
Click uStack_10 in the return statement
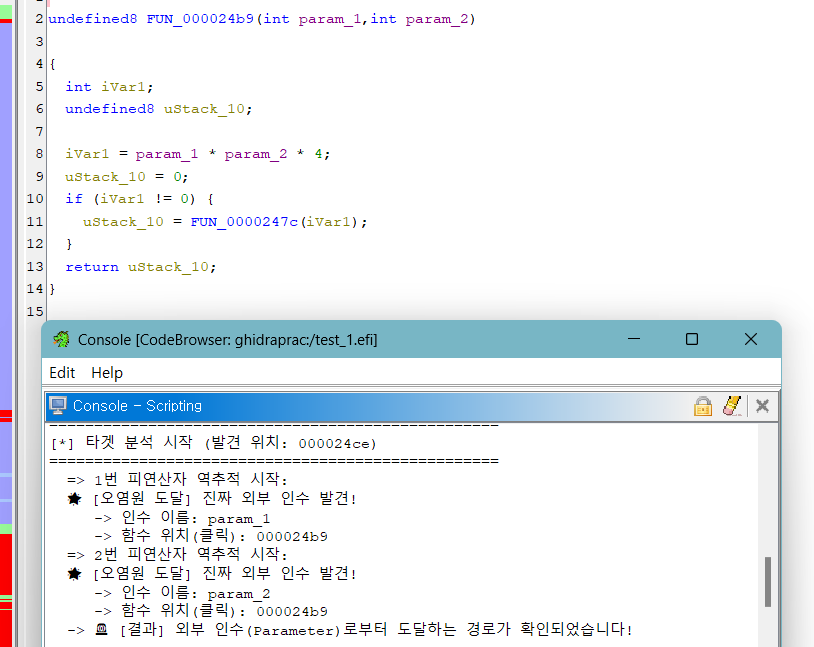[169, 267]
